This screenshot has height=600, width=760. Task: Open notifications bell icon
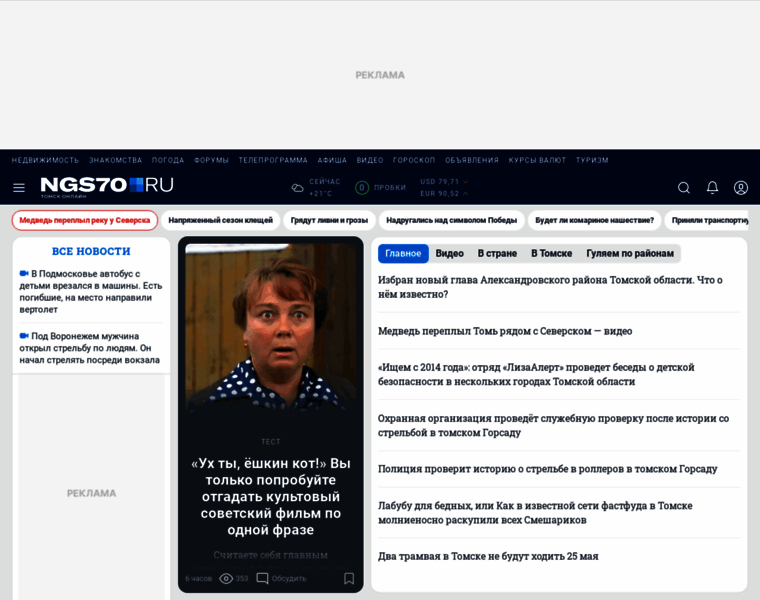[712, 188]
